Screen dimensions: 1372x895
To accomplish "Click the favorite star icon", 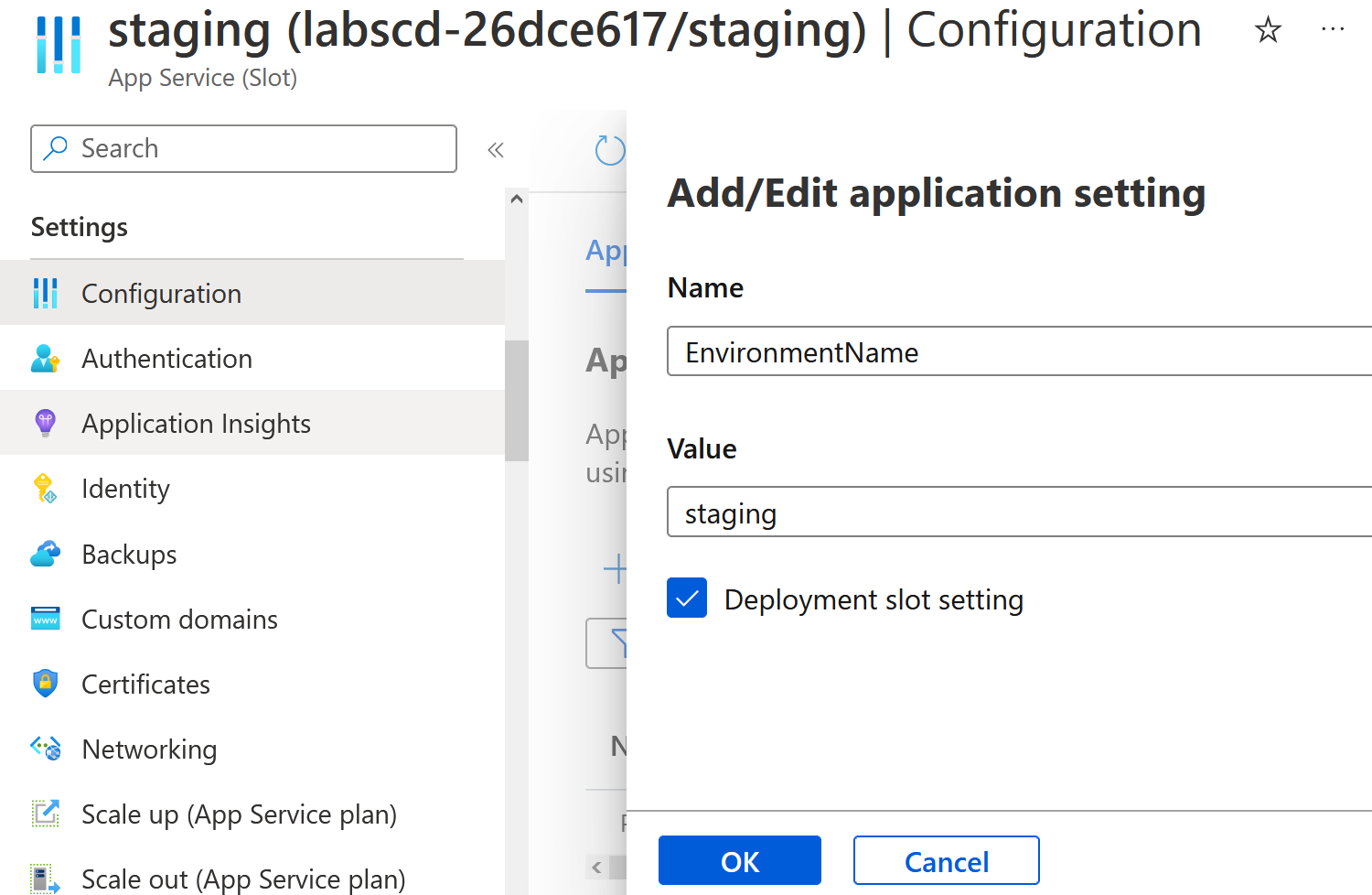I will click(1268, 31).
